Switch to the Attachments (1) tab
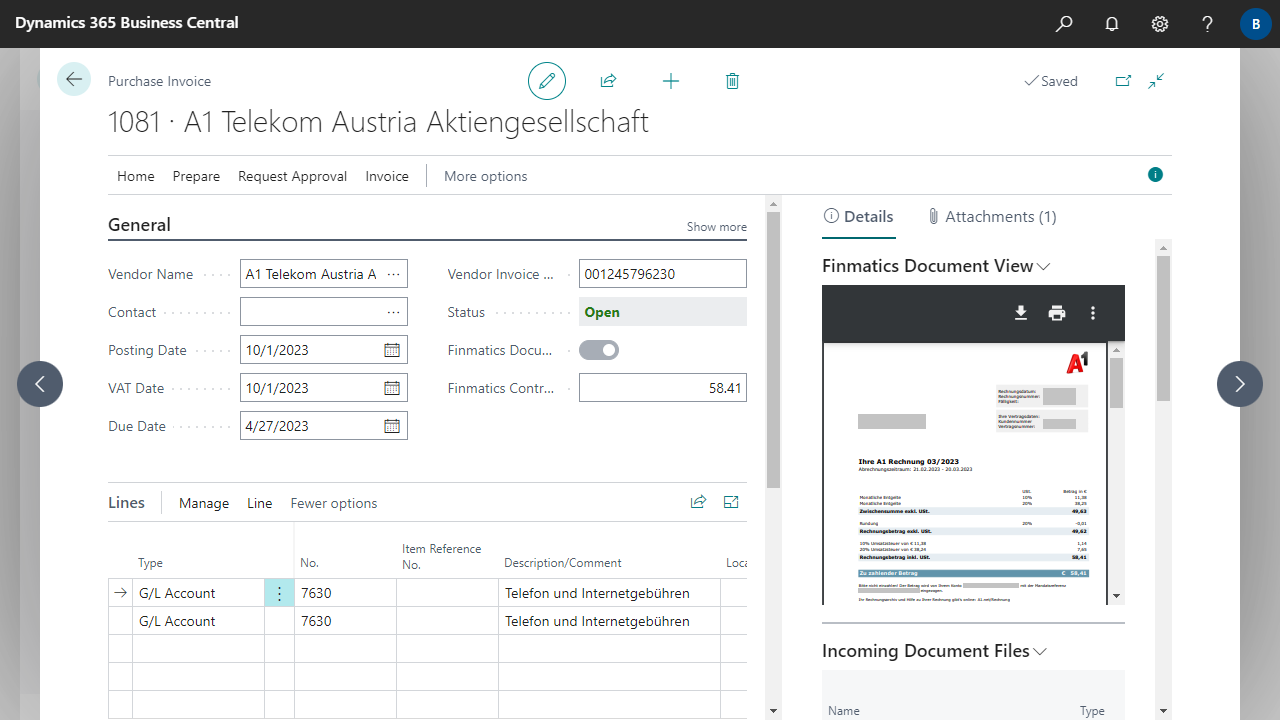 point(992,216)
